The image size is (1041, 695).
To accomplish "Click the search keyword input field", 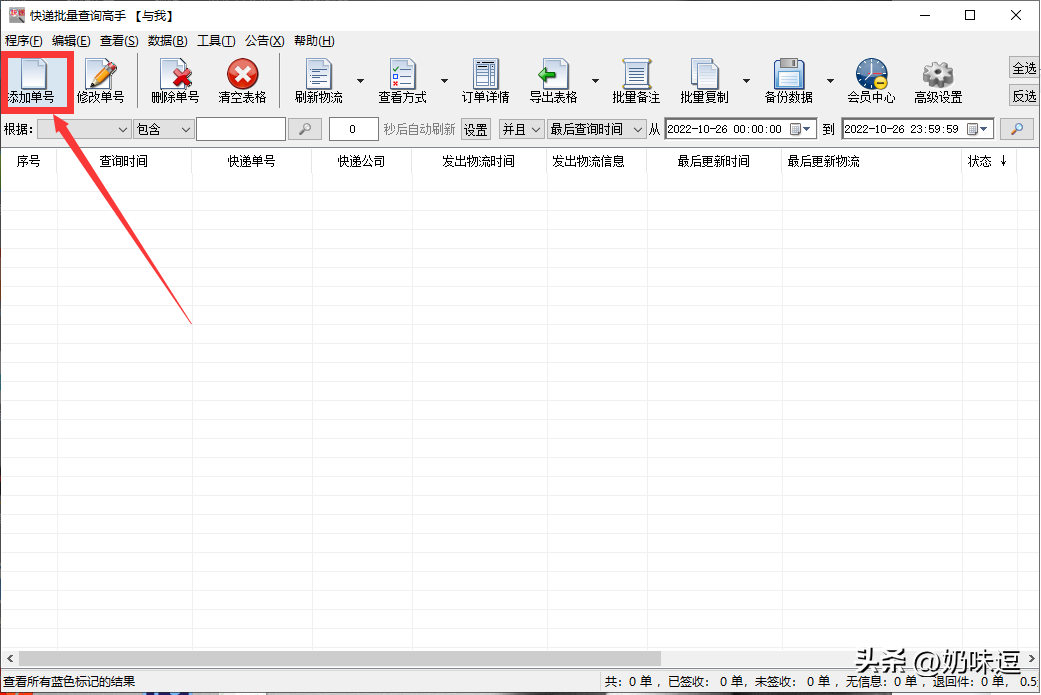I will (240, 130).
